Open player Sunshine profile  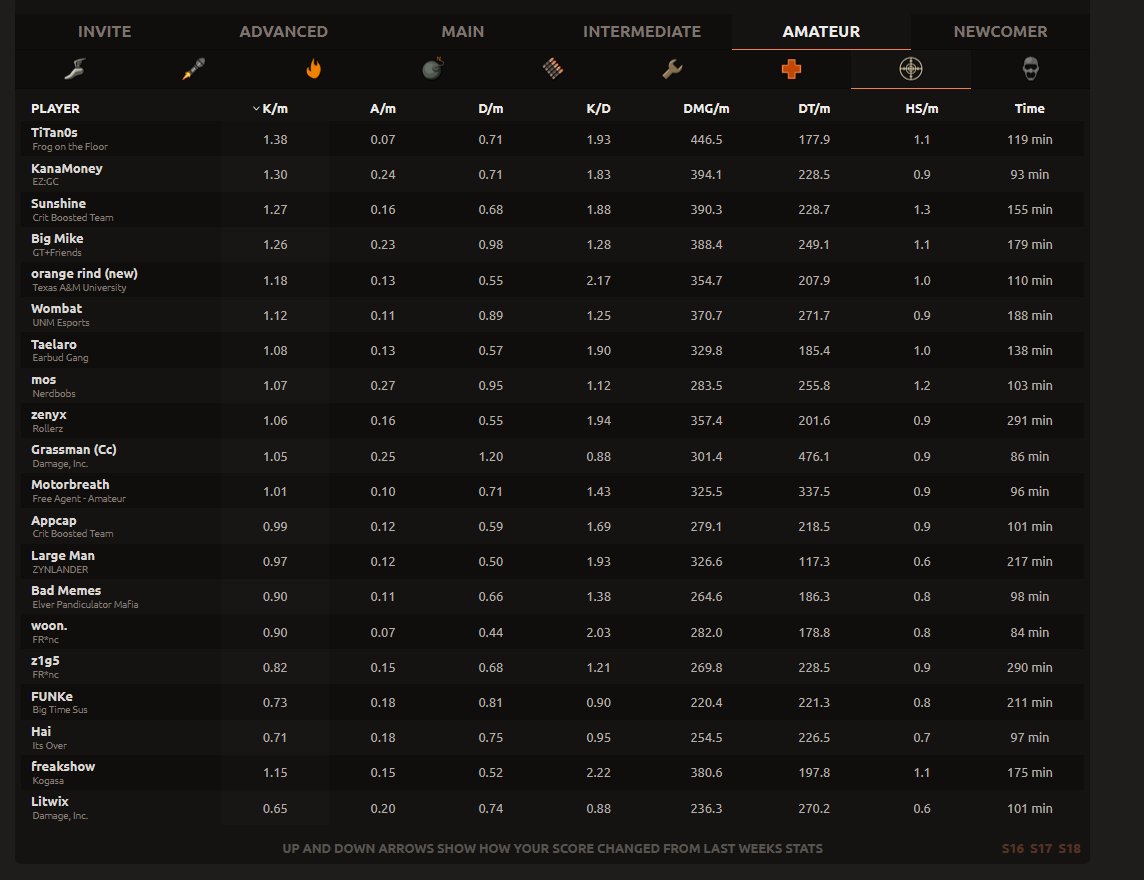(x=58, y=204)
